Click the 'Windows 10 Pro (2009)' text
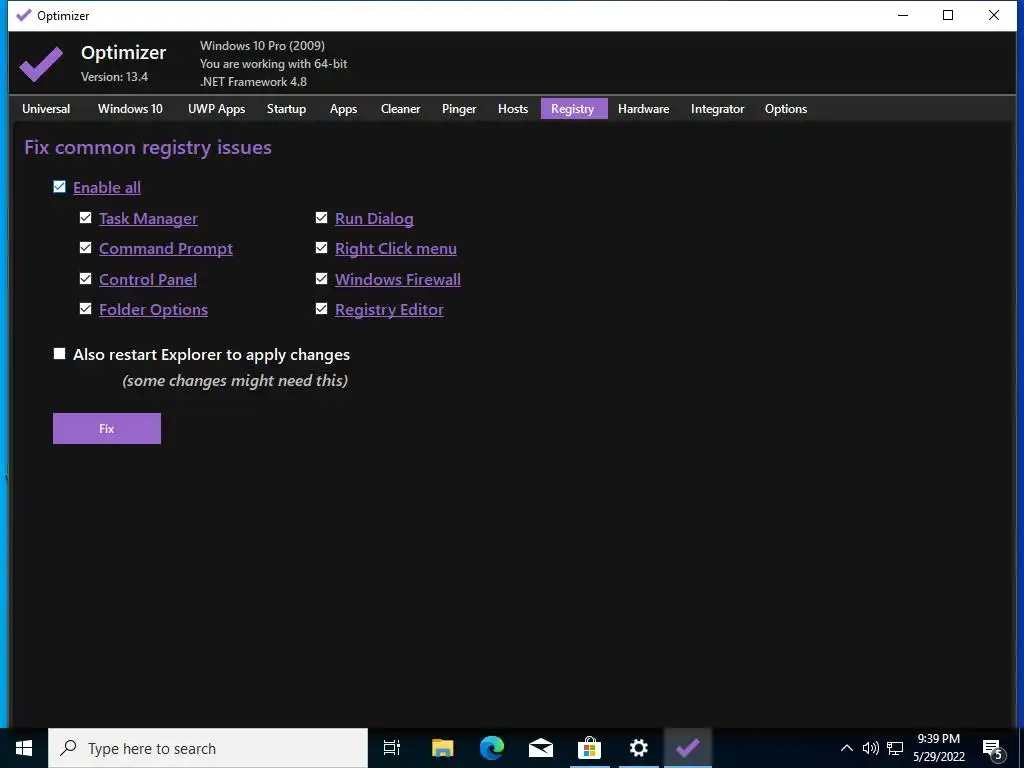Screen dimensions: 1024x768 tap(263, 46)
